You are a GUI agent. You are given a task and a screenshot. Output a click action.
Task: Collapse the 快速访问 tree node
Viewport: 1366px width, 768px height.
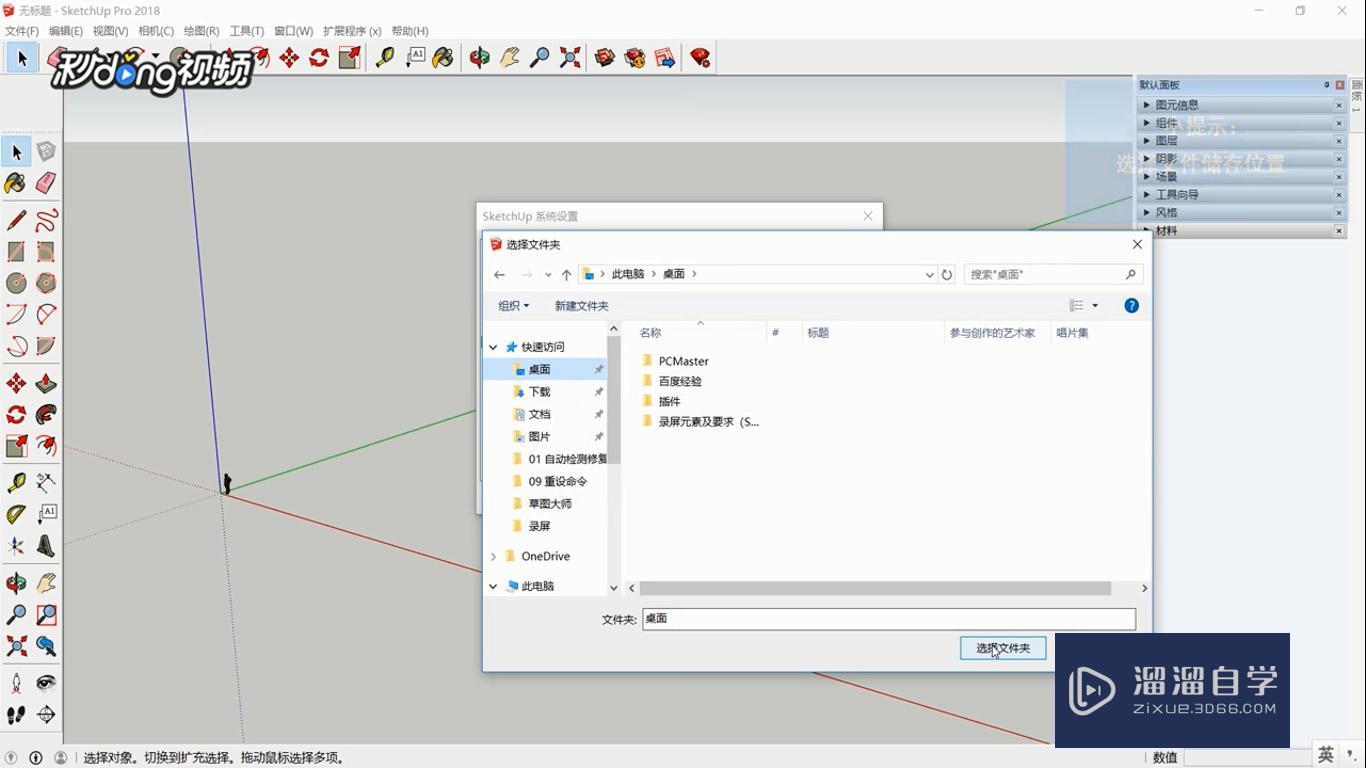coord(493,347)
